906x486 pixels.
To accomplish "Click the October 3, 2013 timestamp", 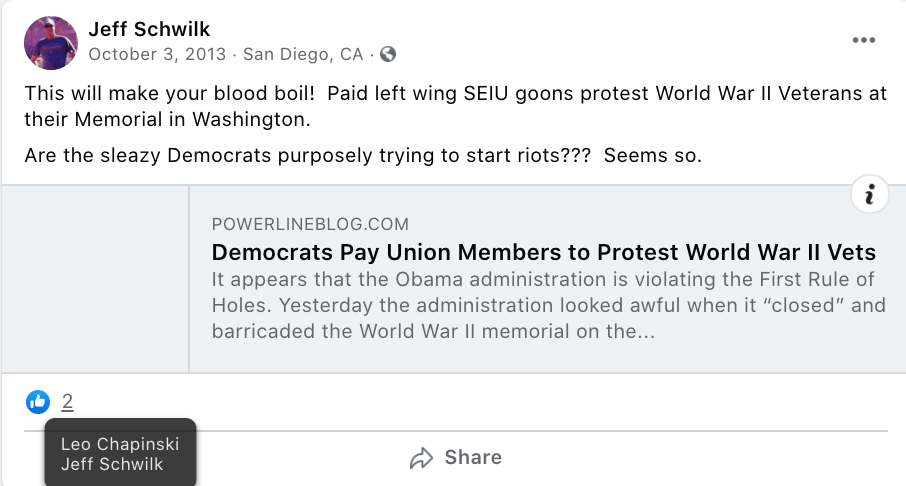I will click(159, 54).
